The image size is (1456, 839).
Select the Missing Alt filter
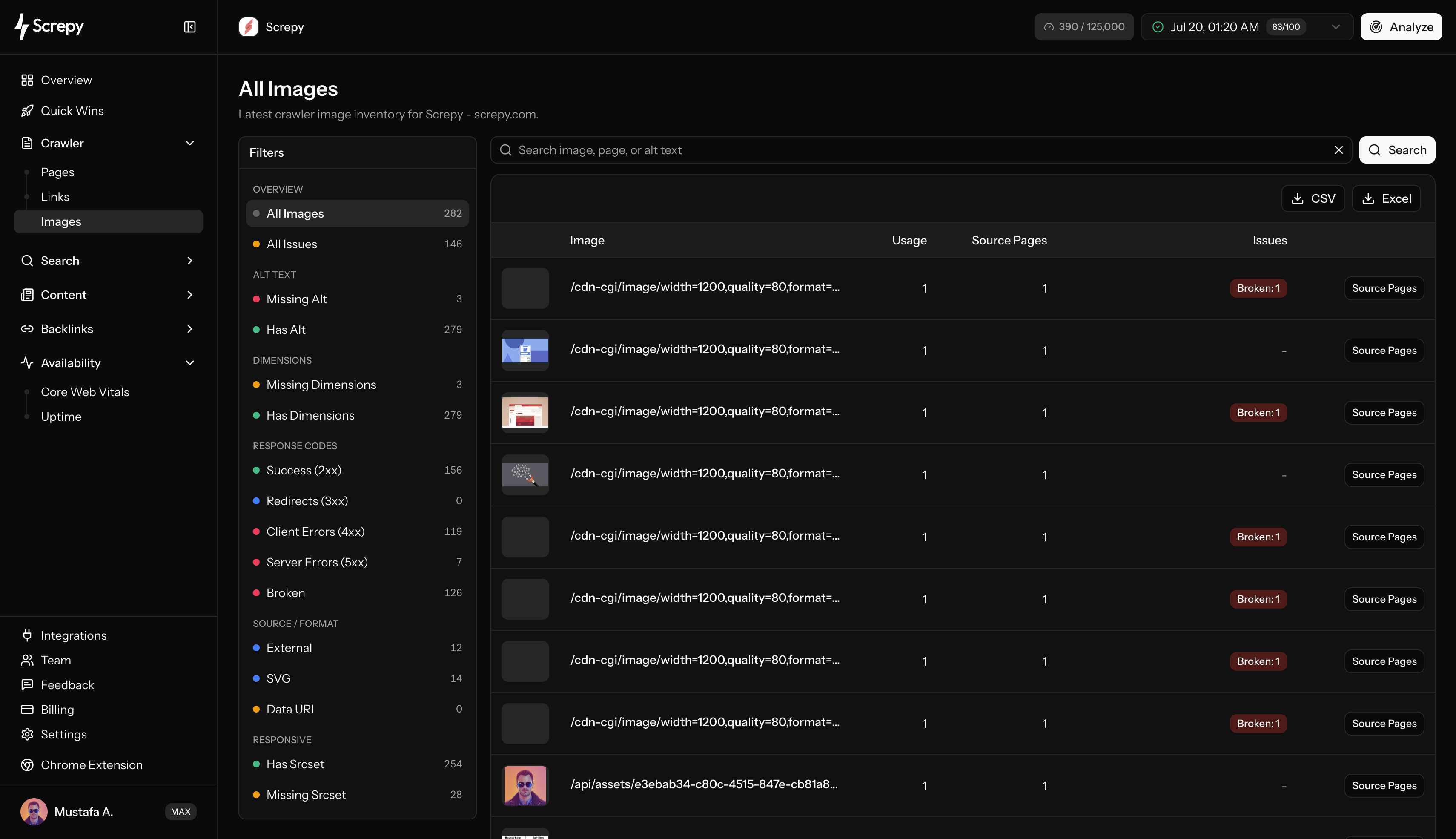tap(357, 299)
